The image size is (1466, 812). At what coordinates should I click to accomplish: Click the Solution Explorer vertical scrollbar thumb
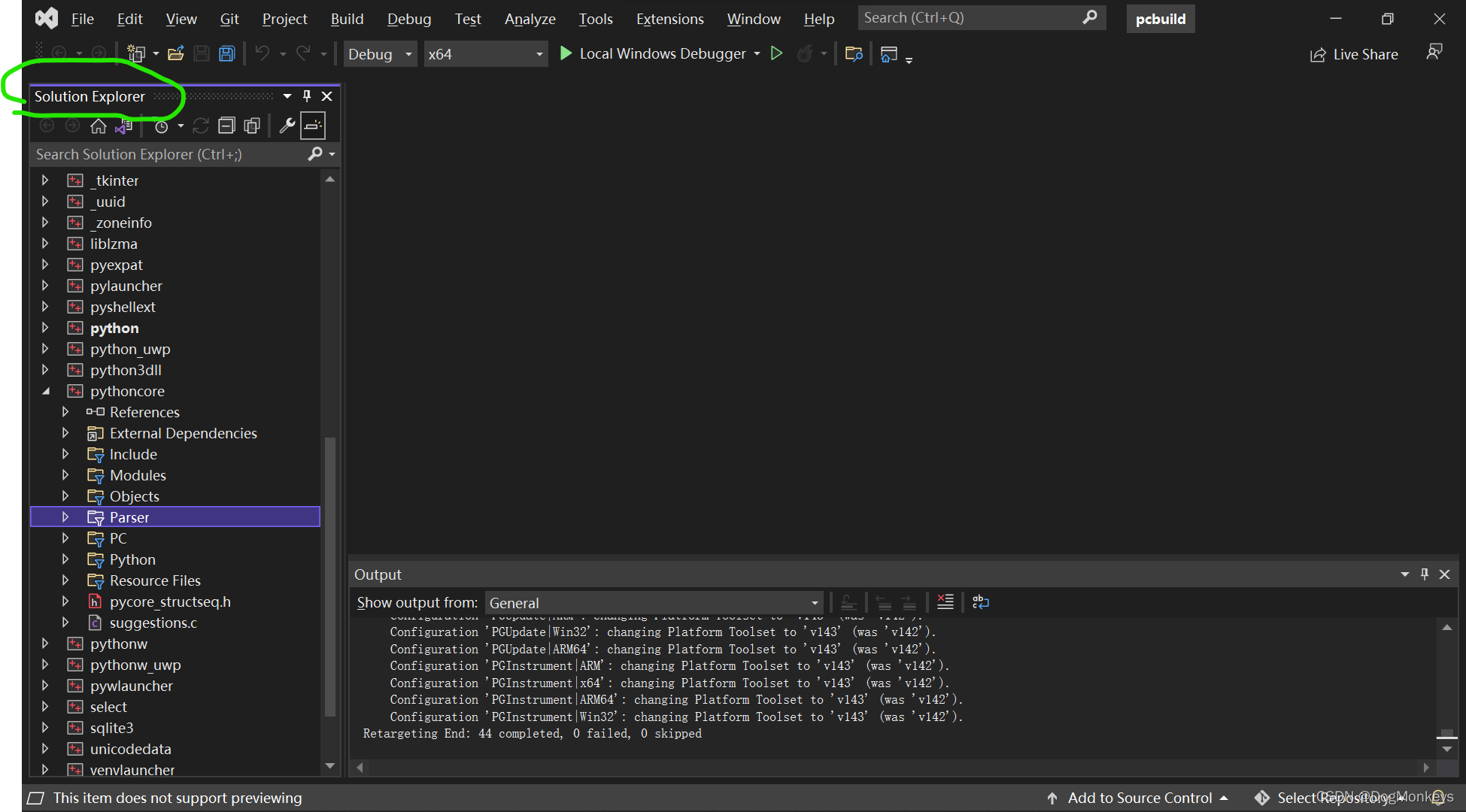329,575
